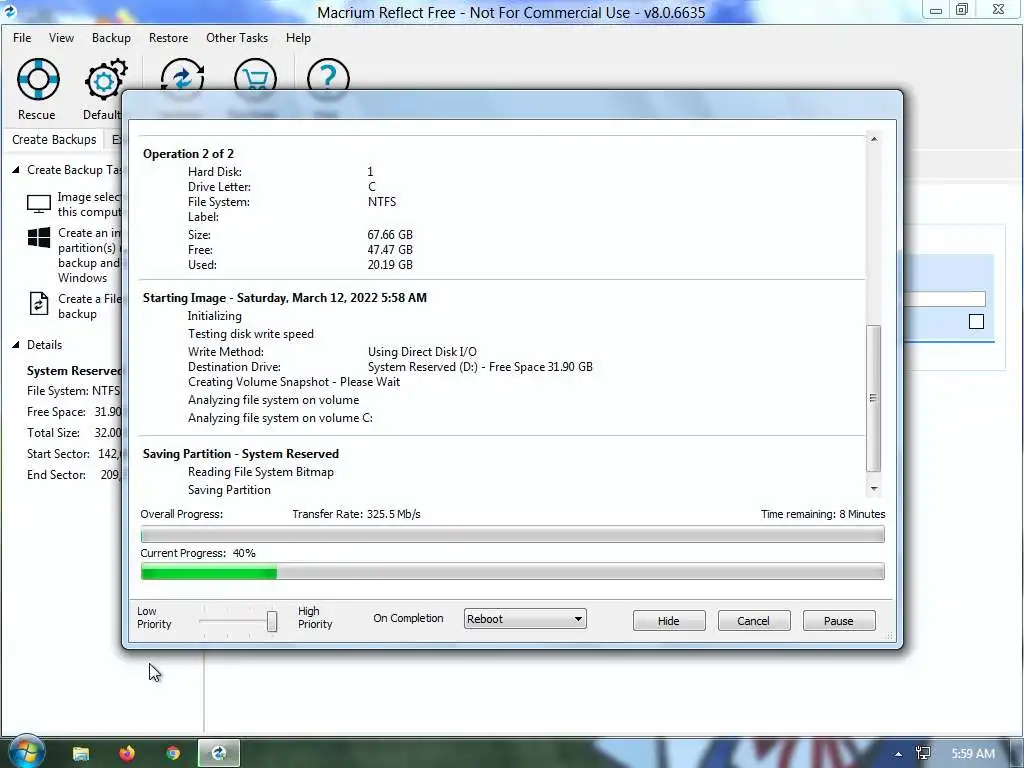This screenshot has width=1024, height=768.
Task: Click the 'Operation 2 of 2' heading
Action: (x=188, y=153)
